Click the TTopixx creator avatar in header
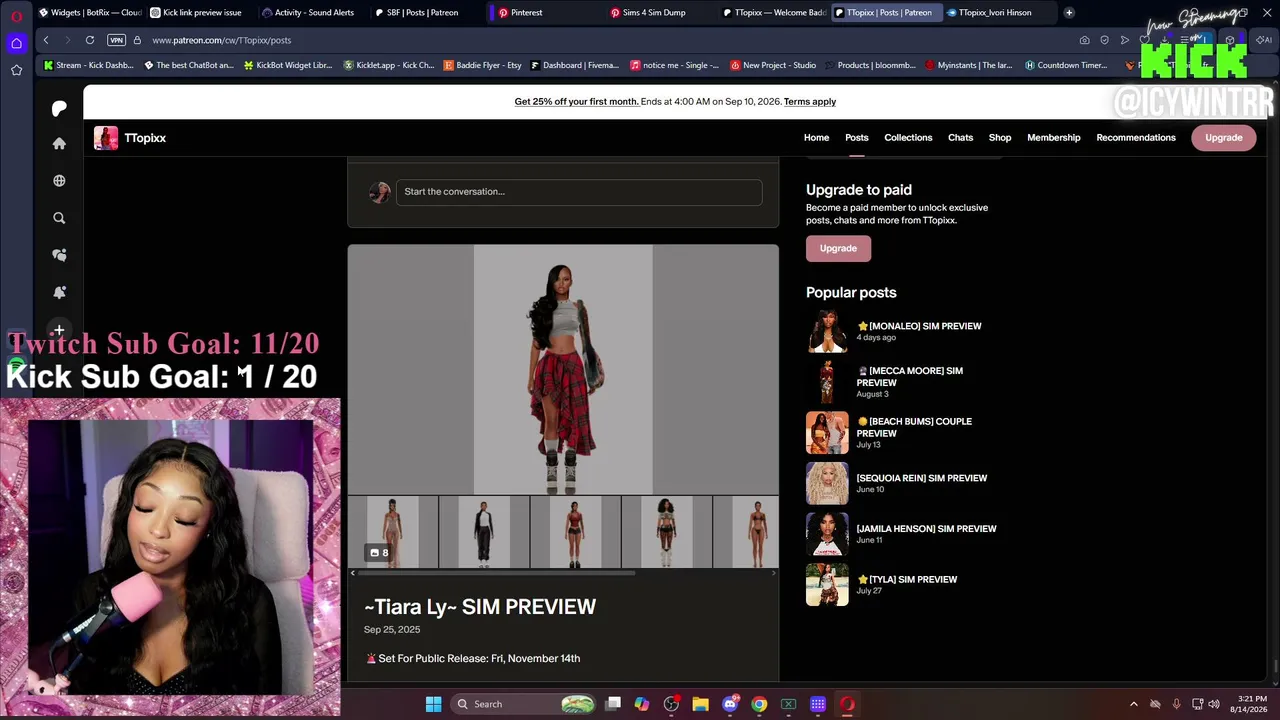 pos(106,138)
